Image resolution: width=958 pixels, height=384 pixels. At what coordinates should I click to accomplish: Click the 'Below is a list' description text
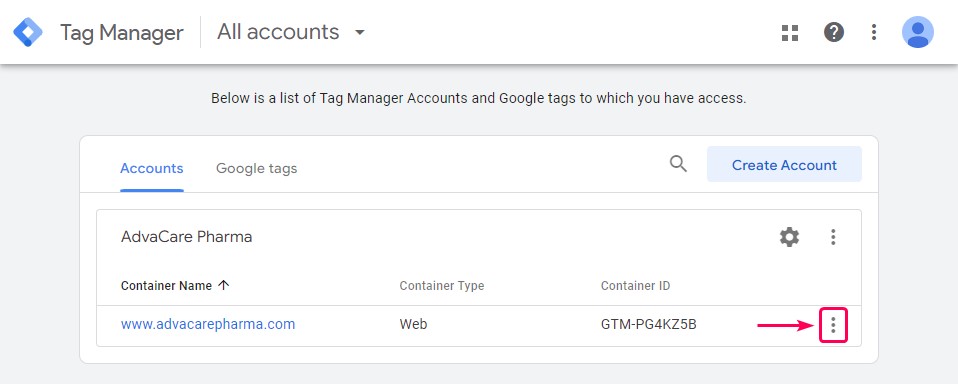[x=478, y=98]
